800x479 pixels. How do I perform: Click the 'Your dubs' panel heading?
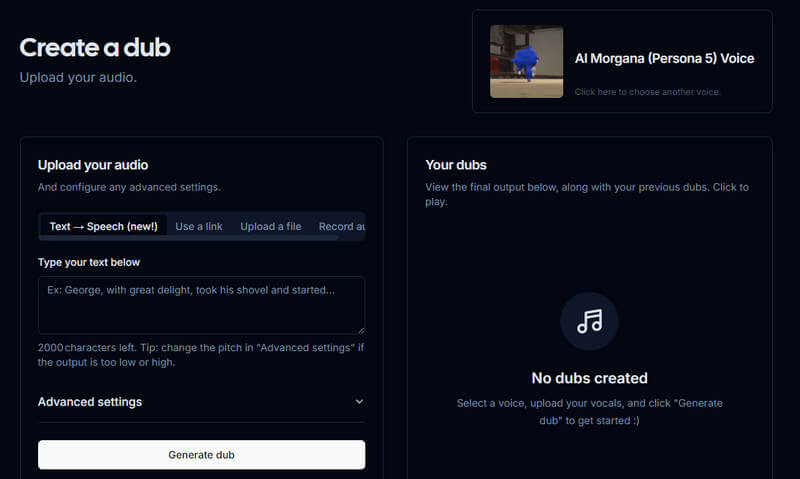click(456, 165)
